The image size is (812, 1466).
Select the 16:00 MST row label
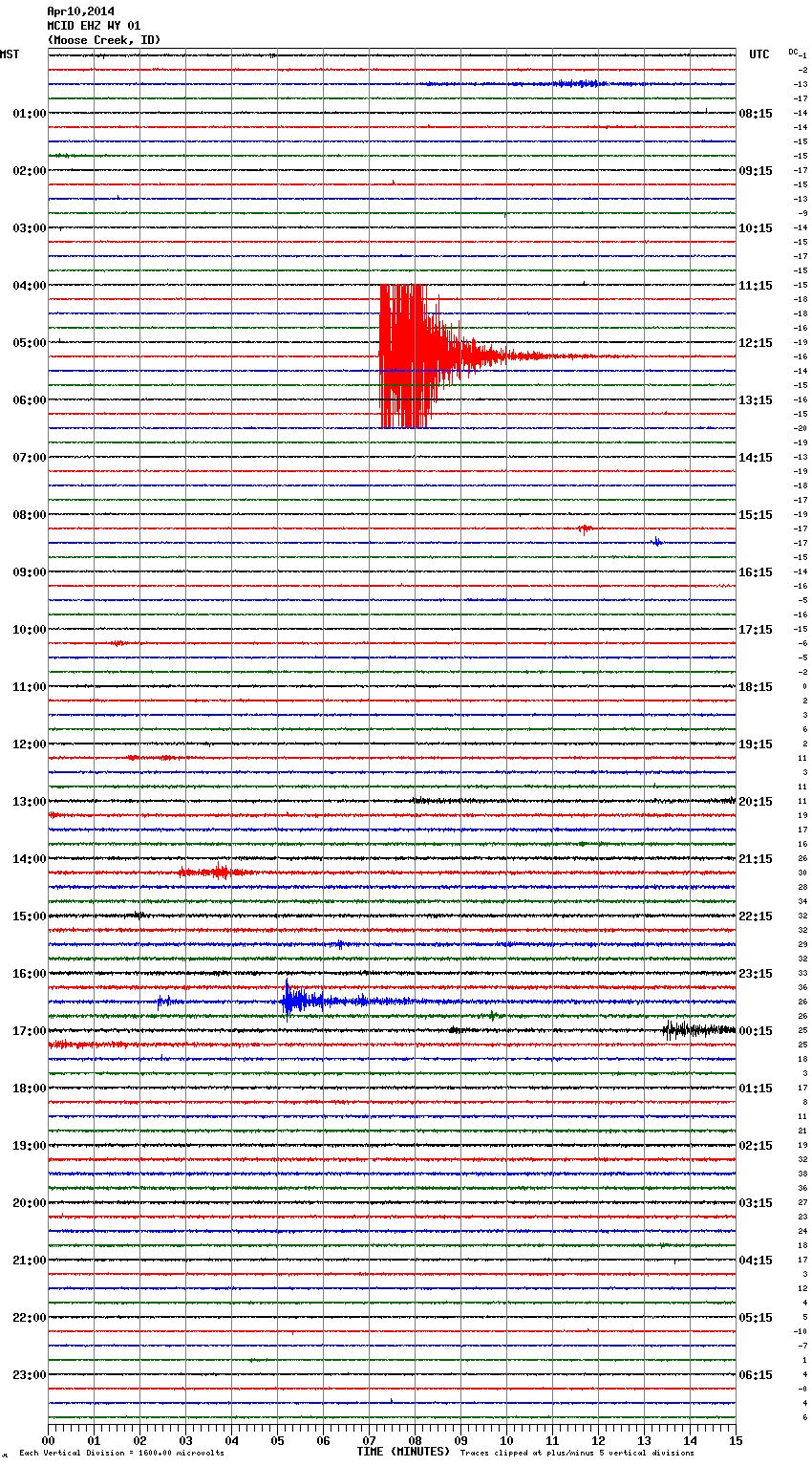pyautogui.click(x=29, y=974)
